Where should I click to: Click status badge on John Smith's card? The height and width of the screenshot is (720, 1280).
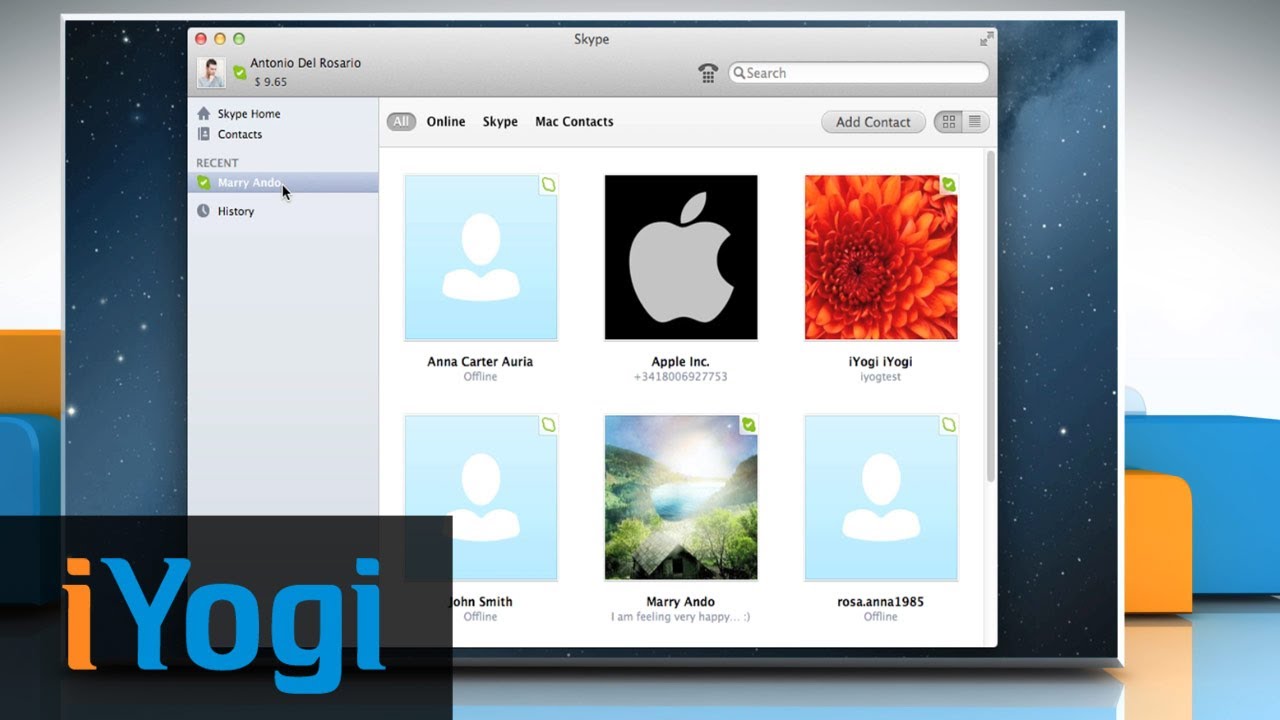pyautogui.click(x=548, y=425)
